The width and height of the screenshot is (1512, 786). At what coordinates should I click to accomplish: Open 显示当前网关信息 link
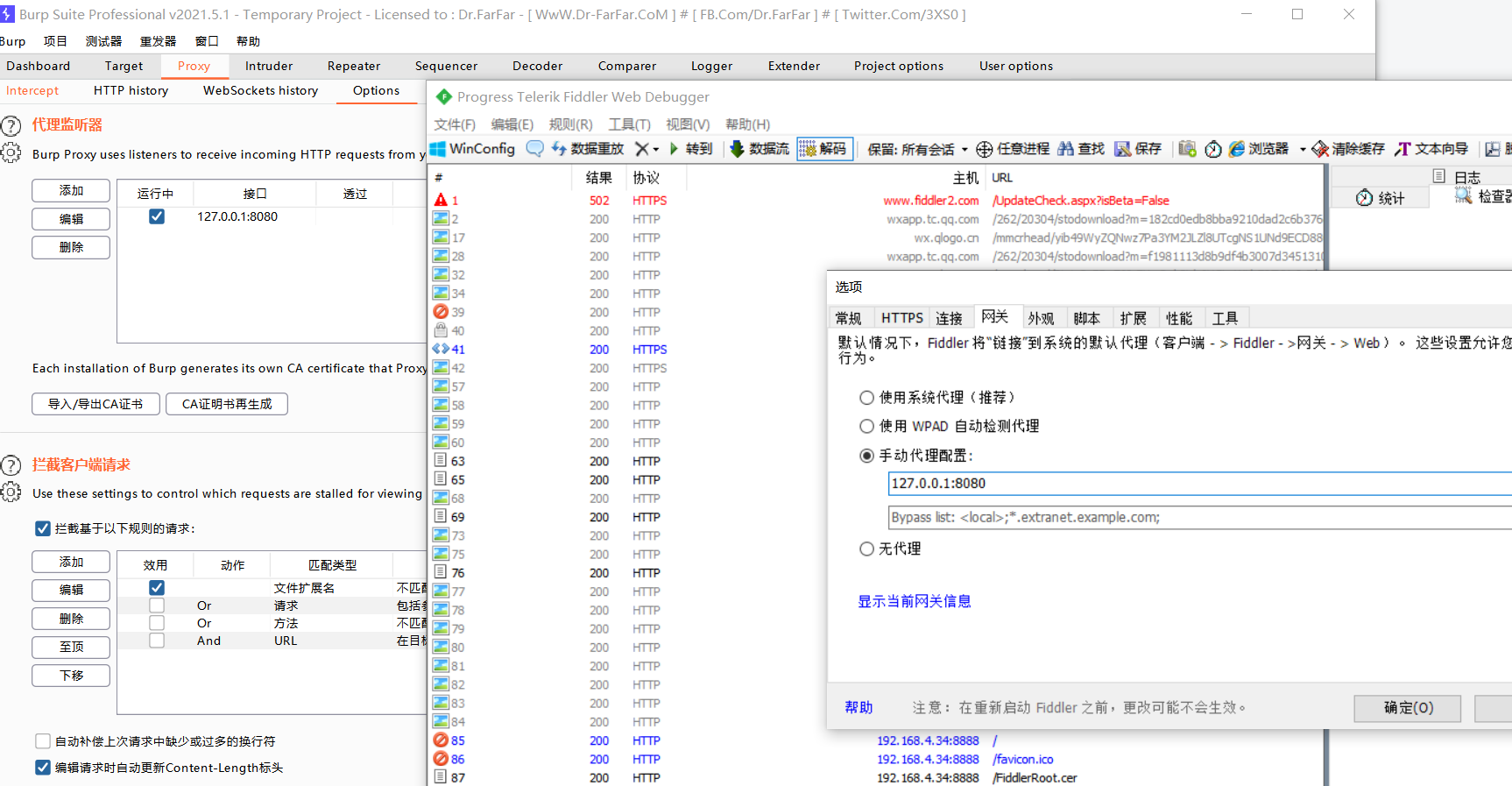(x=915, y=601)
